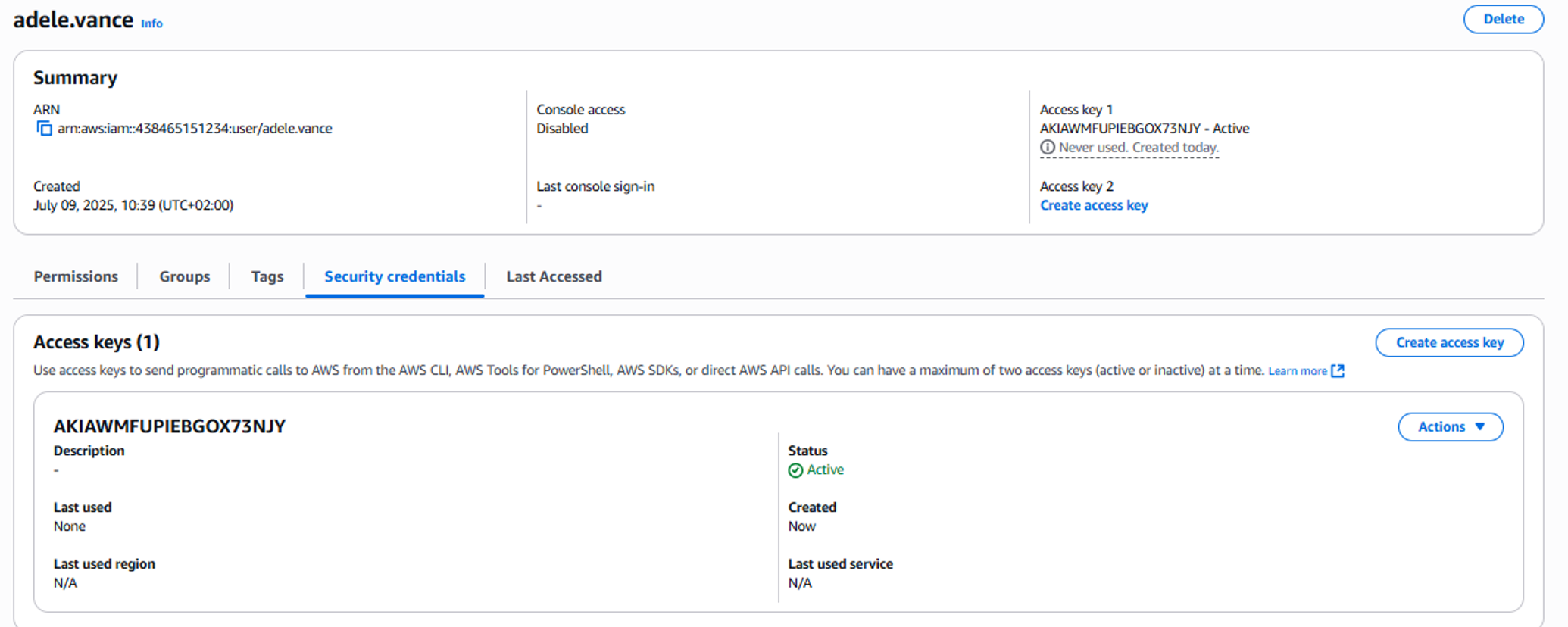Viewport: 1568px width, 627px height.
Task: Select the Tags tab
Action: point(267,276)
